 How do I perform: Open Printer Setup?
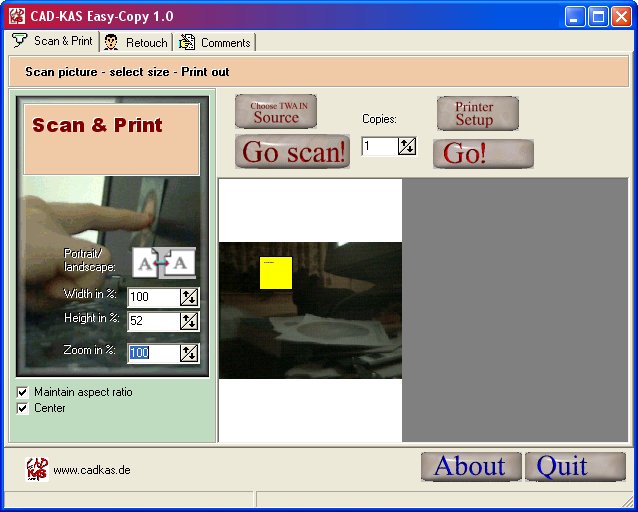point(477,113)
